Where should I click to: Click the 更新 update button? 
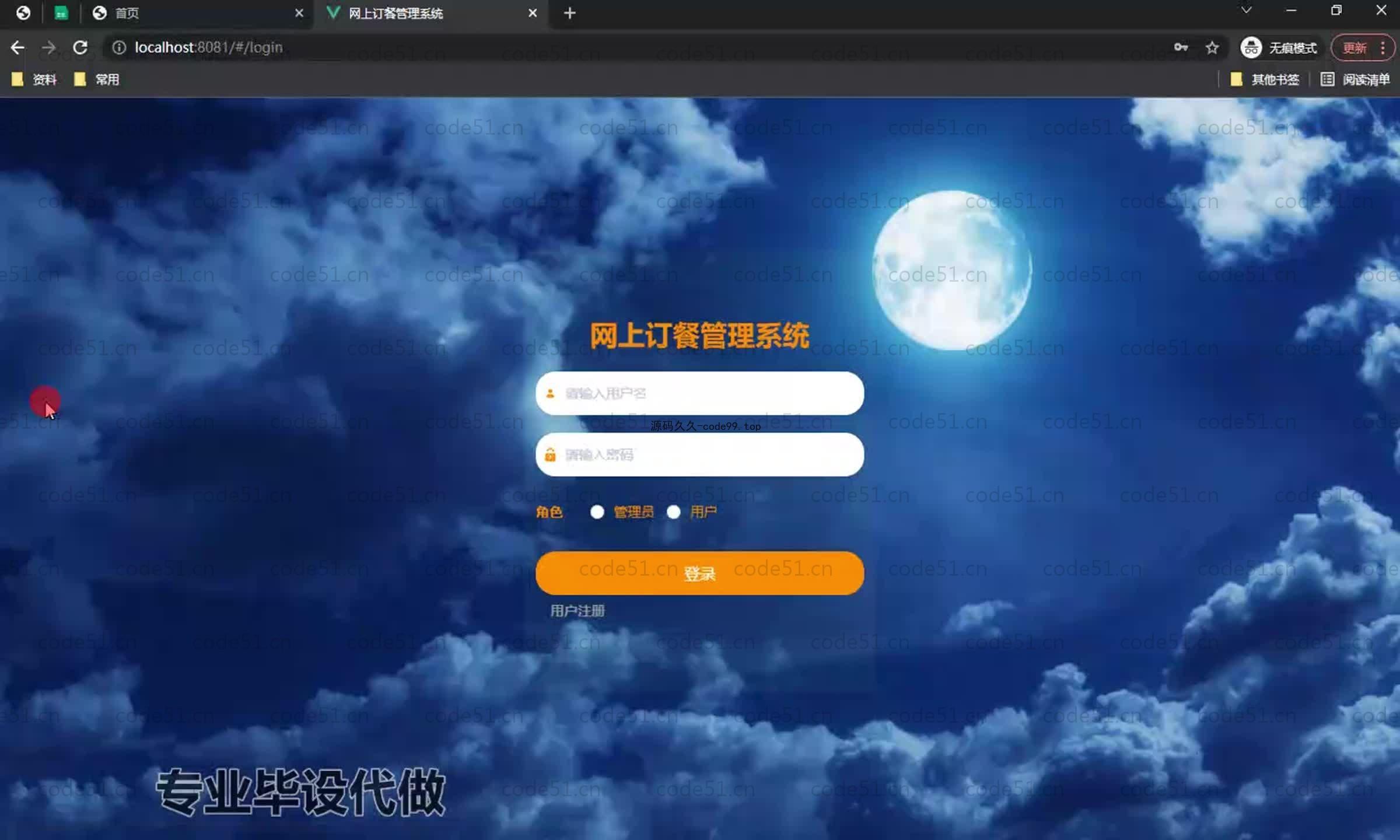point(1354,47)
